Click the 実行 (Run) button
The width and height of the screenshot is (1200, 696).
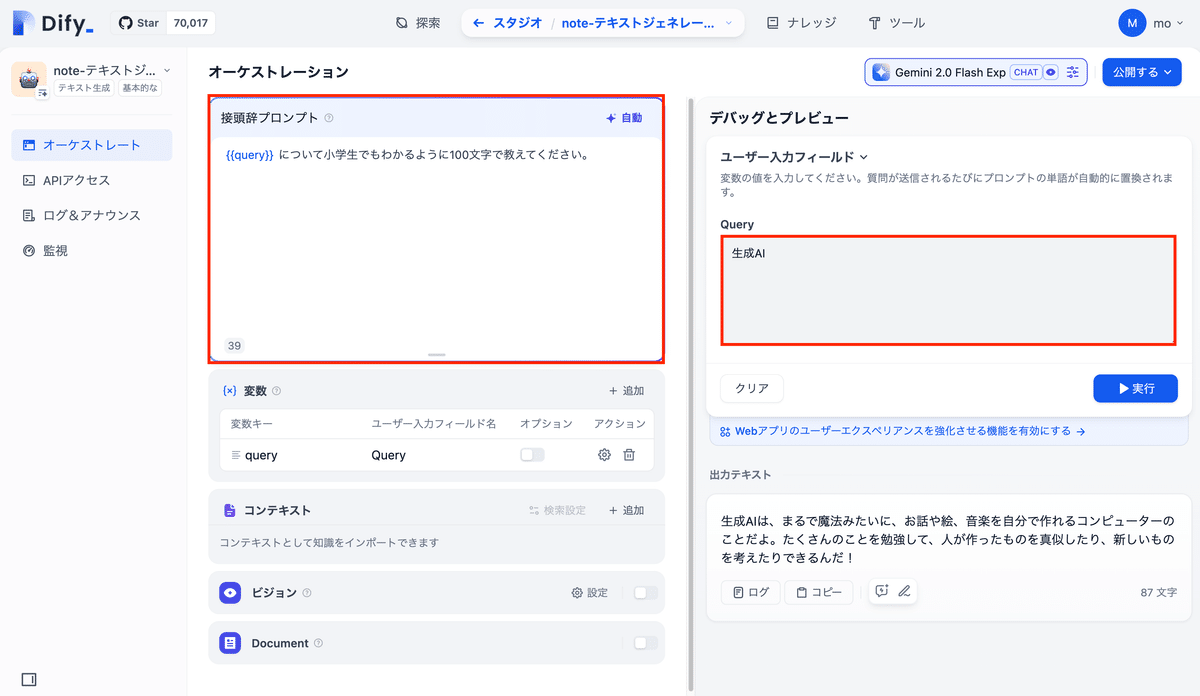1135,388
